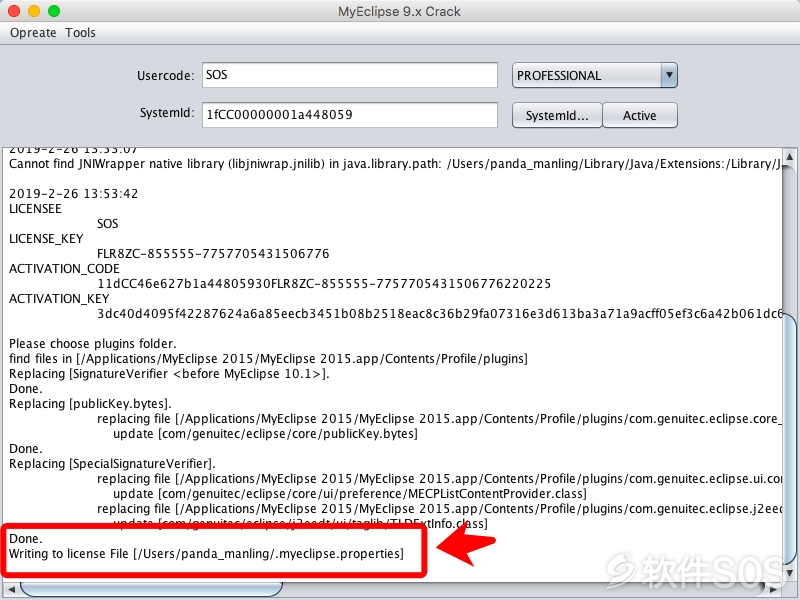Click the SystemId input field

tap(349, 115)
